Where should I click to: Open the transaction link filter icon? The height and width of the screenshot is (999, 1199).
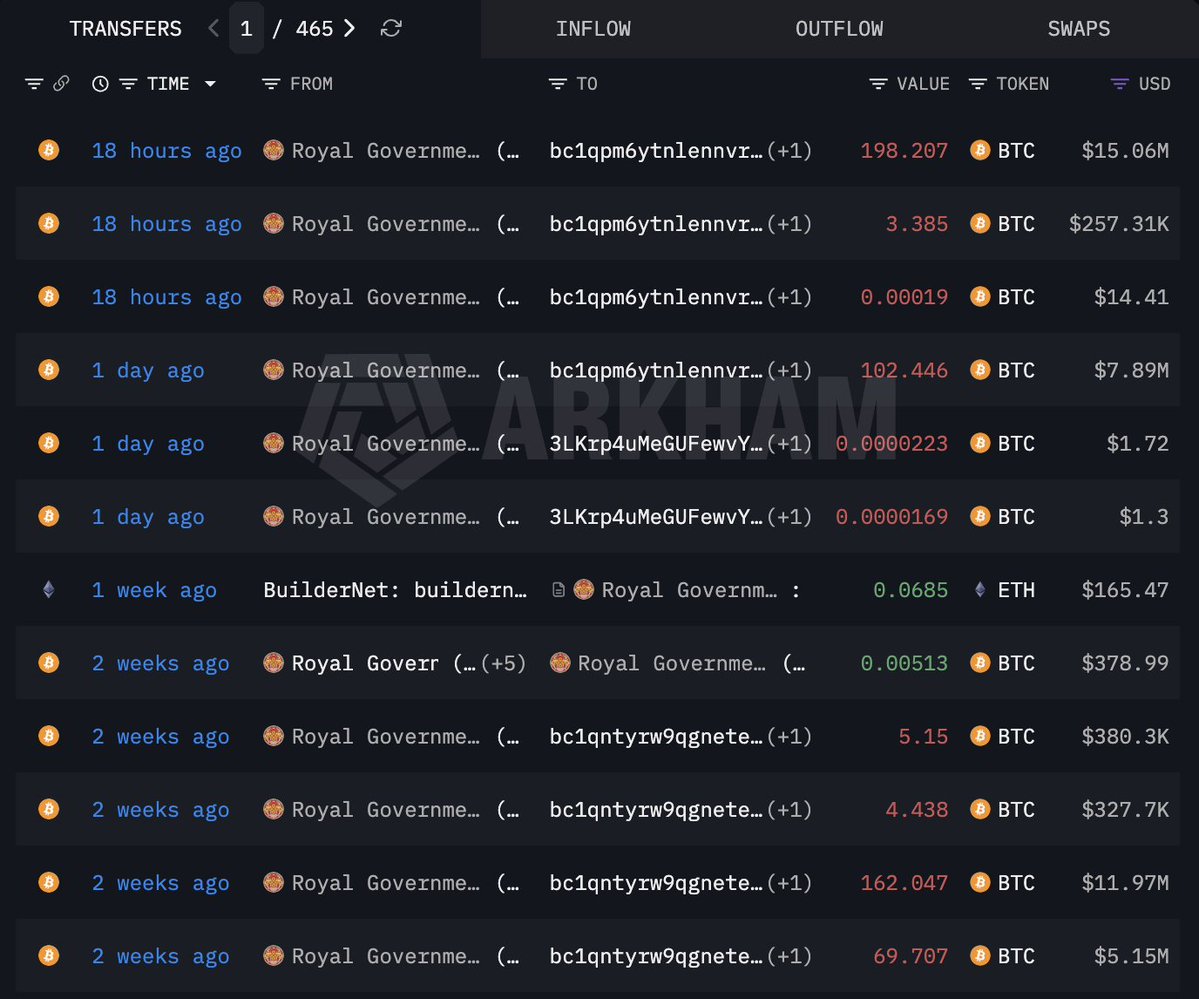click(34, 83)
